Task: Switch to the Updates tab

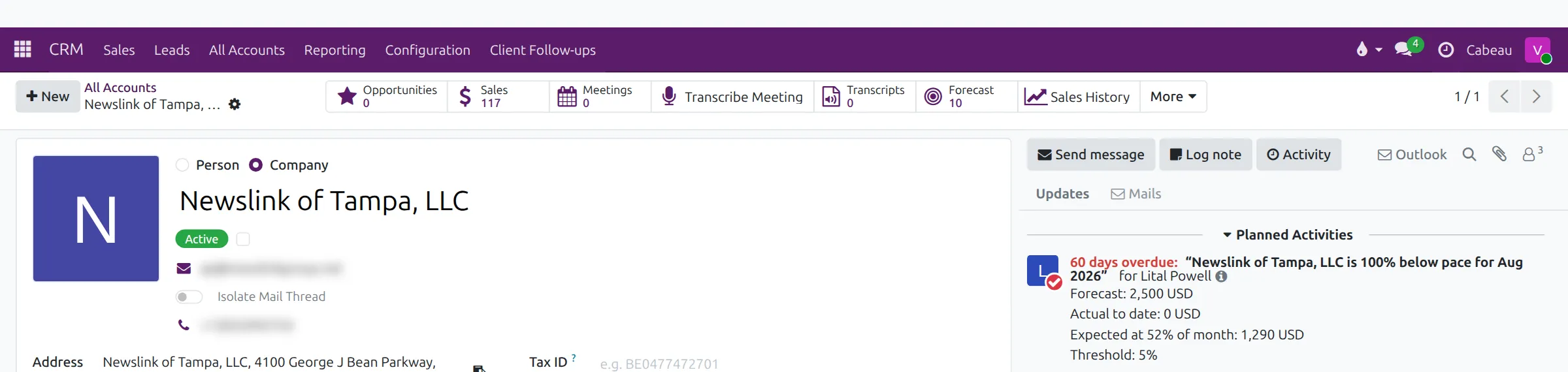Action: coord(1062,194)
